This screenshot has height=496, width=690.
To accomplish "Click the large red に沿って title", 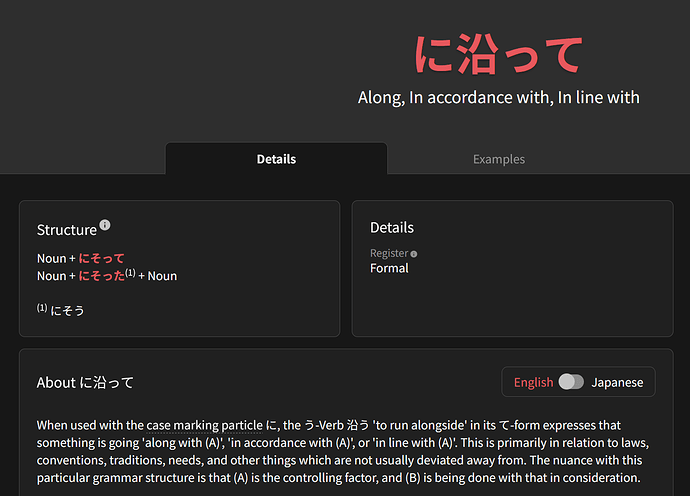I will click(x=498, y=55).
